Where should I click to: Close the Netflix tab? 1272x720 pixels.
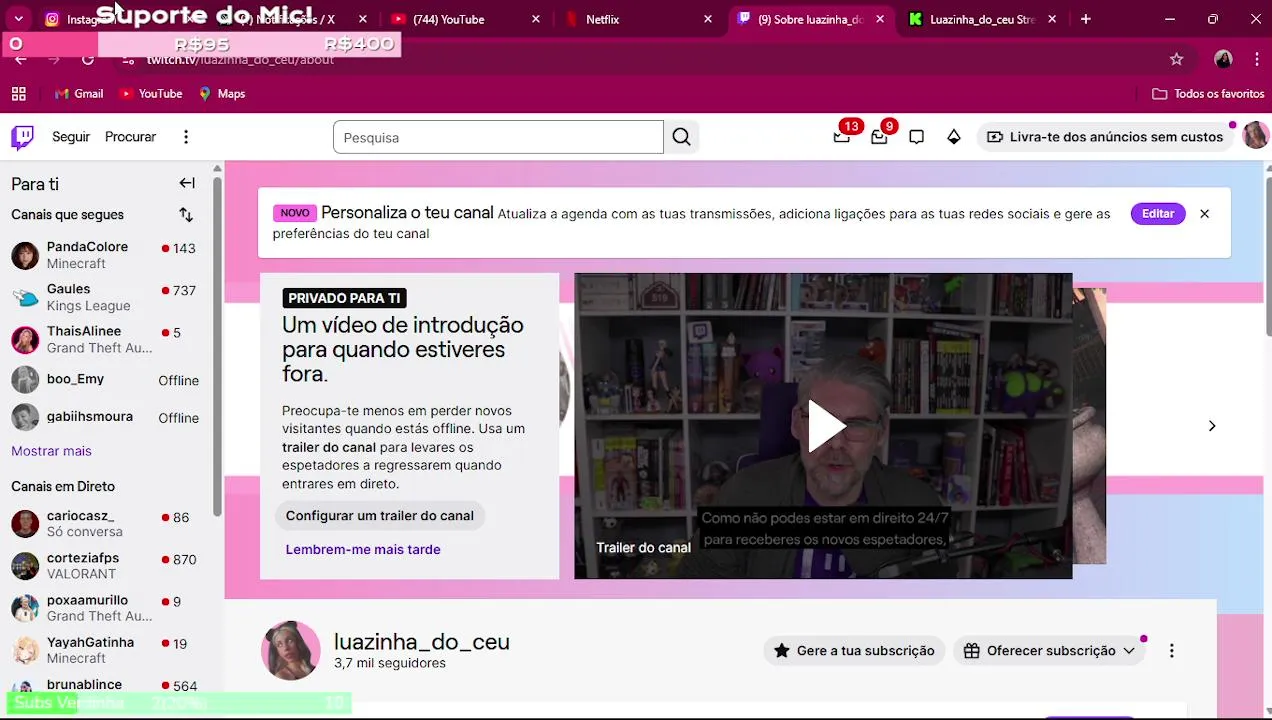tap(708, 19)
